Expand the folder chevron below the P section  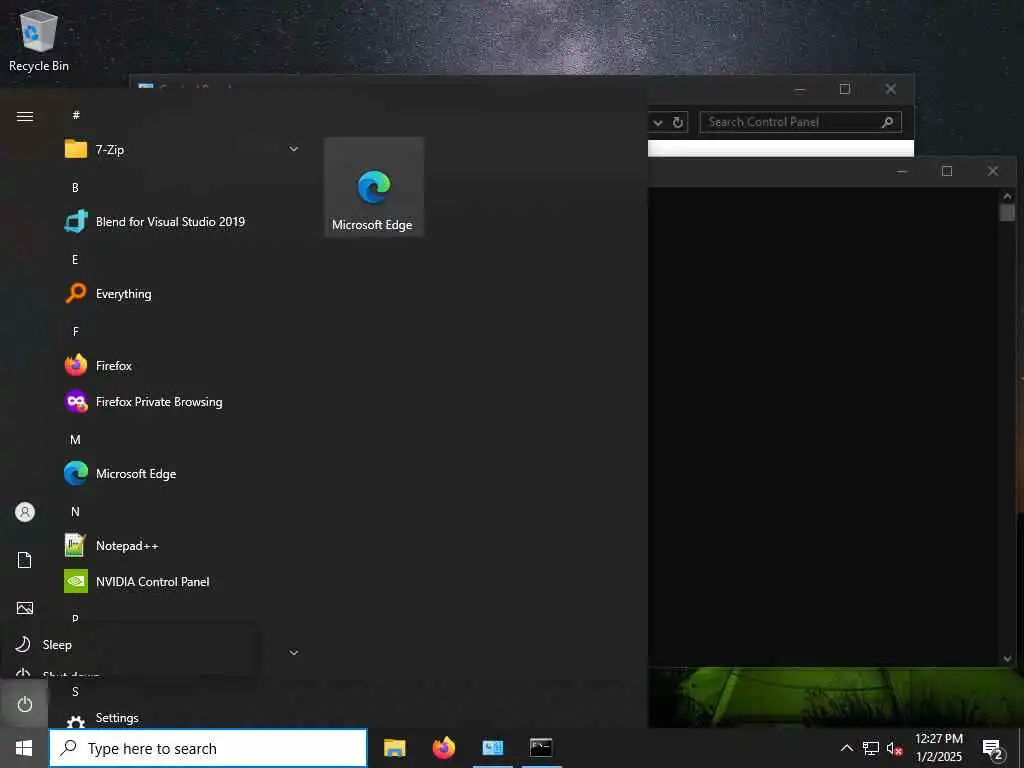294,652
